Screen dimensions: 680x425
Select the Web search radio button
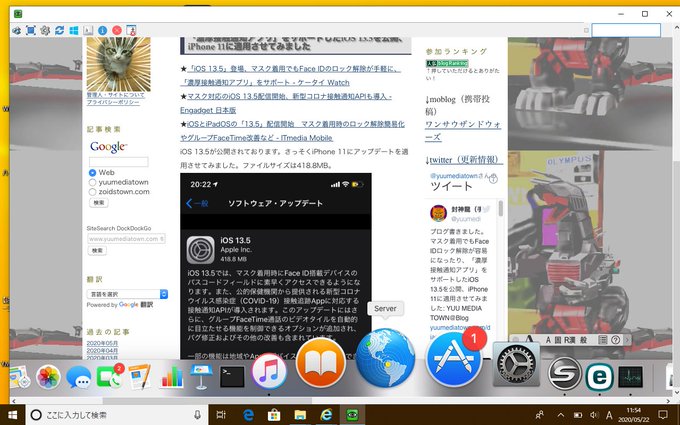pyautogui.click(x=92, y=173)
